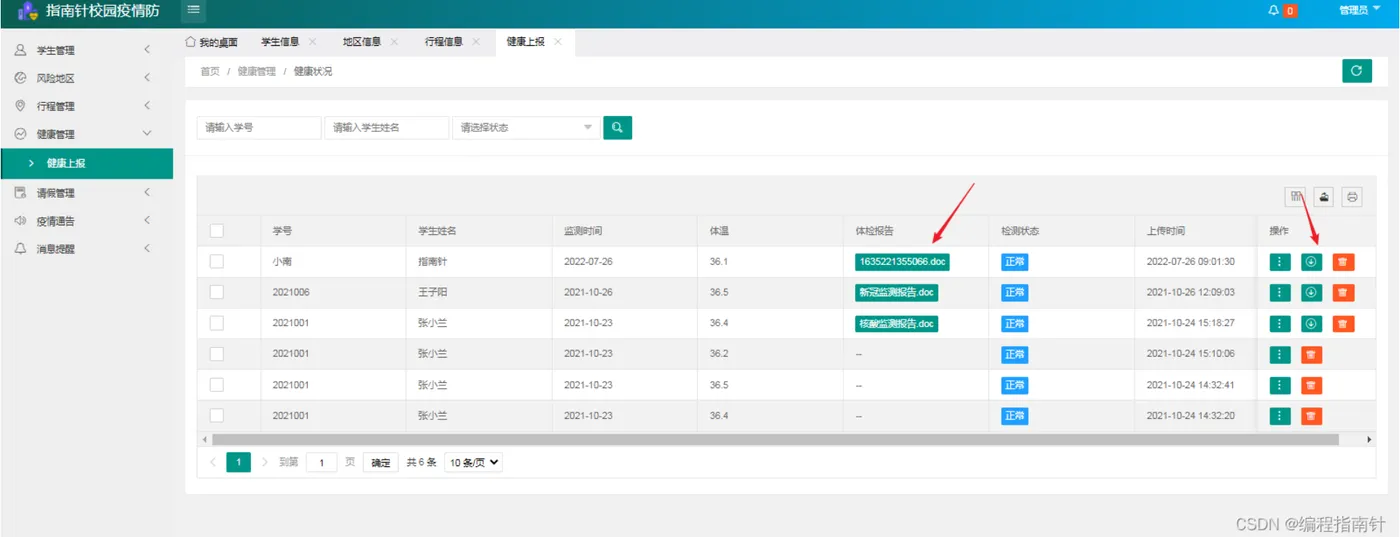Open more-actions menu for row uploaded 14:32:20
Image resolution: width=1400 pixels, height=537 pixels.
[1280, 416]
